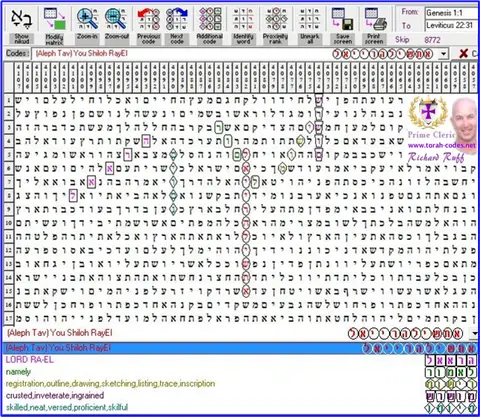Go to the Previous code
The image size is (480, 417).
149,25
